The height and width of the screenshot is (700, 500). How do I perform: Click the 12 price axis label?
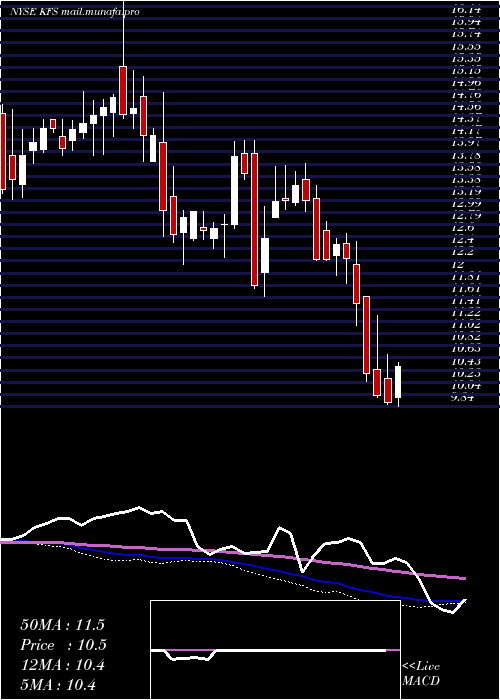pyautogui.click(x=458, y=264)
